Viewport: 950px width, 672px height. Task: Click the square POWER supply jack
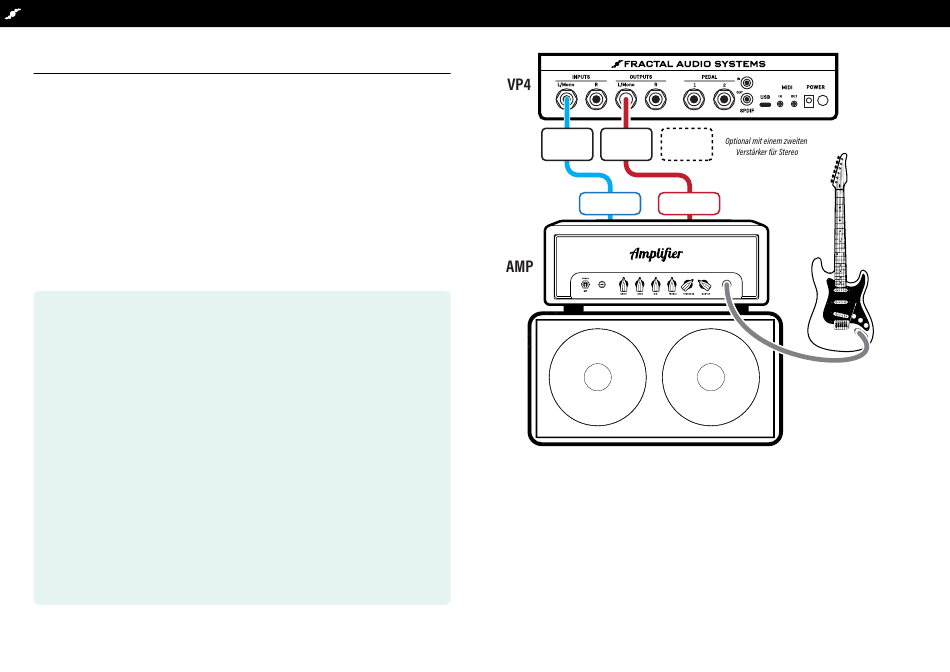point(809,101)
